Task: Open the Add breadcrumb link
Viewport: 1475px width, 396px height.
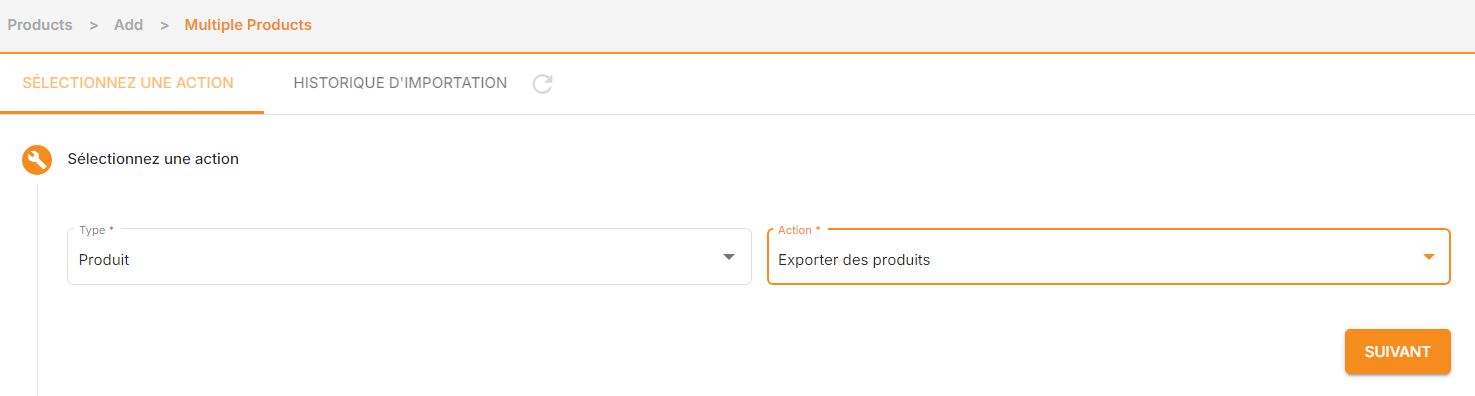Action: 129,25
